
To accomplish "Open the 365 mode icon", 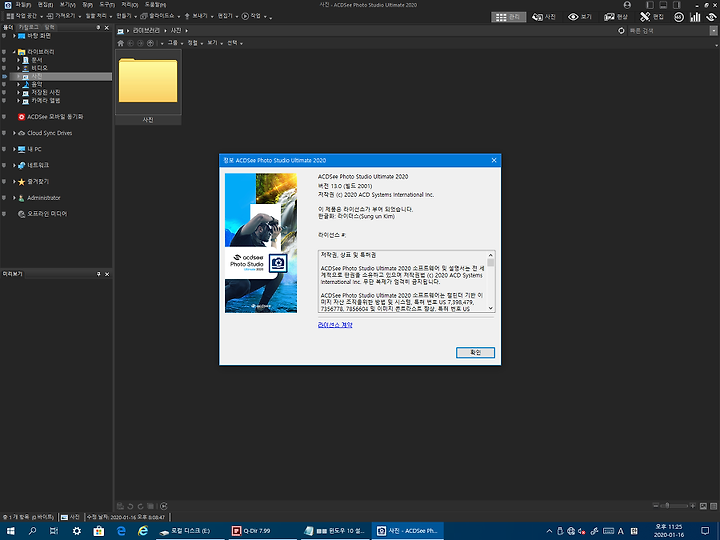I will (679, 17).
